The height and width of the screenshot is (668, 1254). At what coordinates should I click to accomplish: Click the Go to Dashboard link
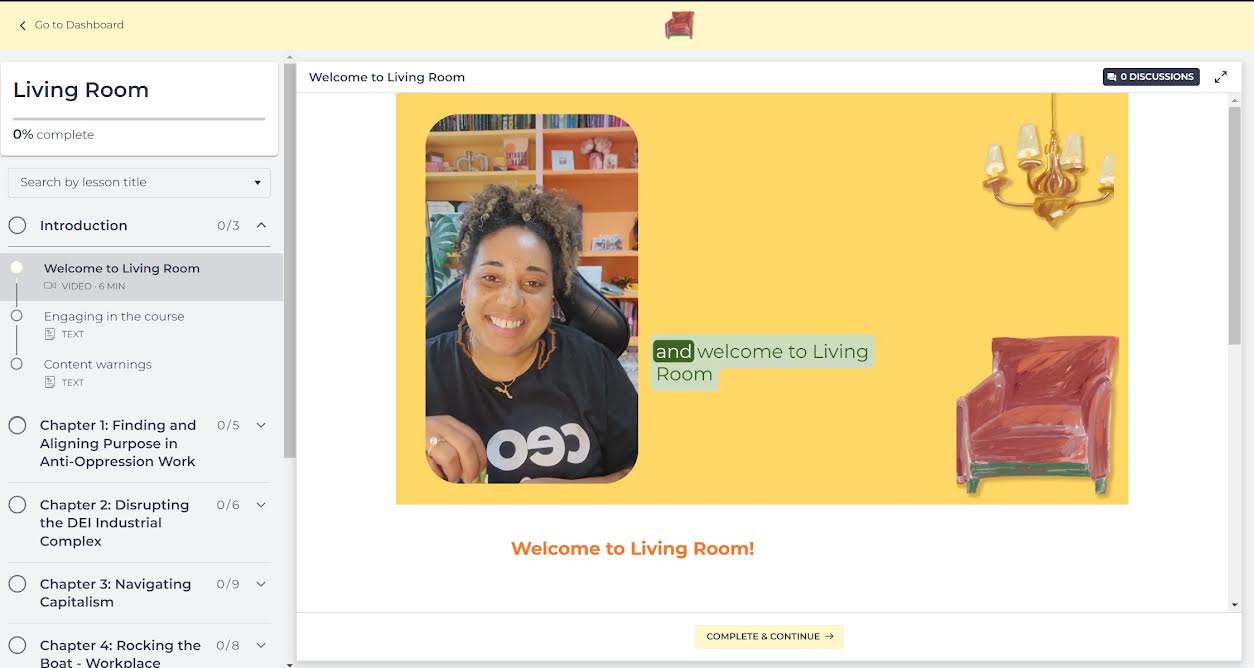[x=79, y=25]
